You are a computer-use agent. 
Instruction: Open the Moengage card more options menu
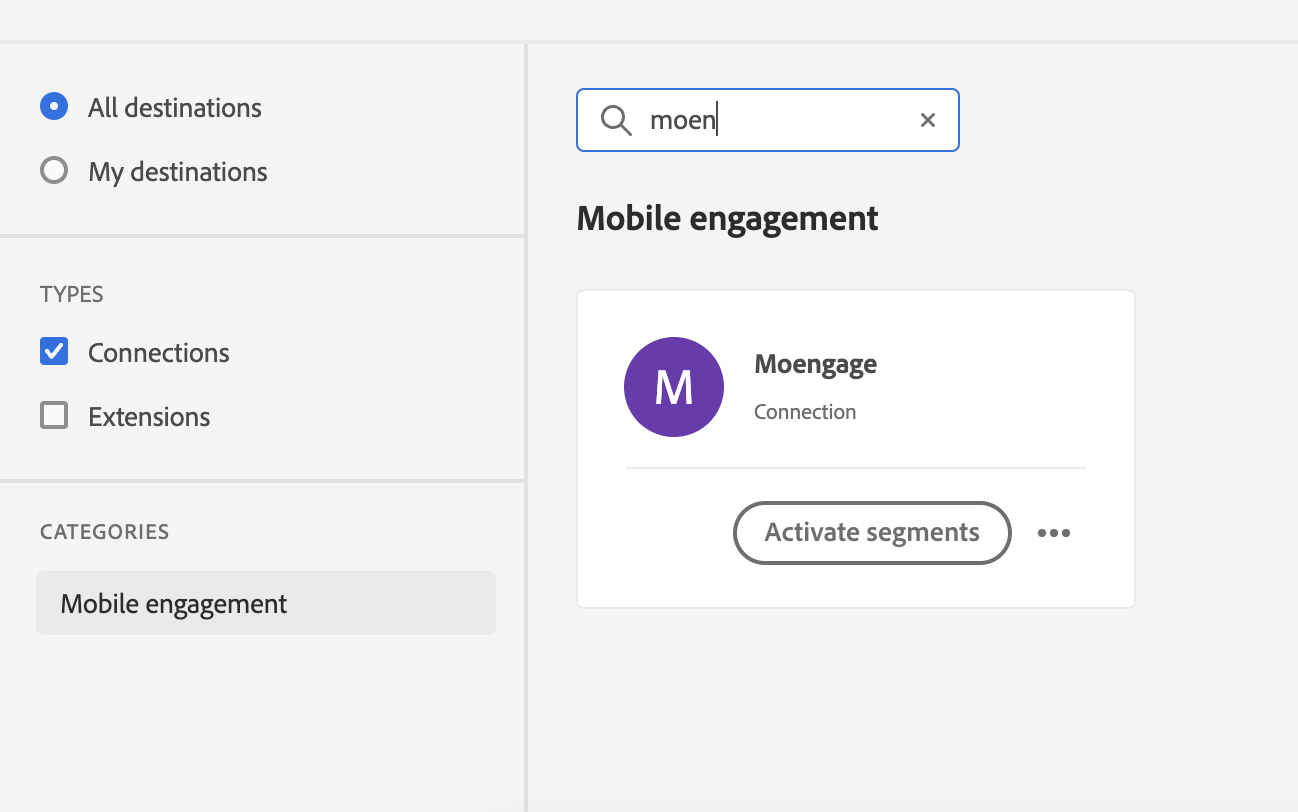[x=1054, y=532]
